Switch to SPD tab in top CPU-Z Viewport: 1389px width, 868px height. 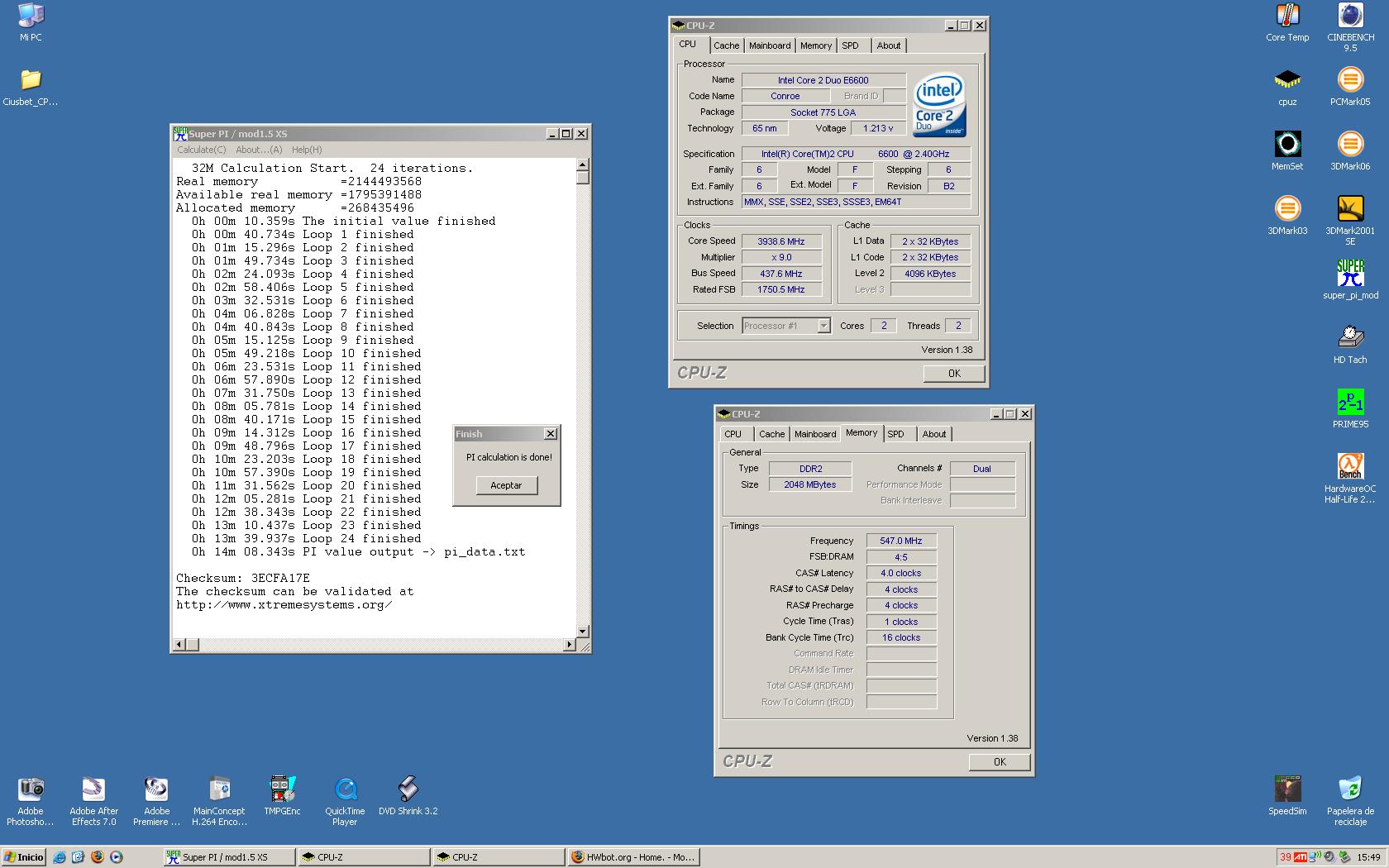point(850,45)
